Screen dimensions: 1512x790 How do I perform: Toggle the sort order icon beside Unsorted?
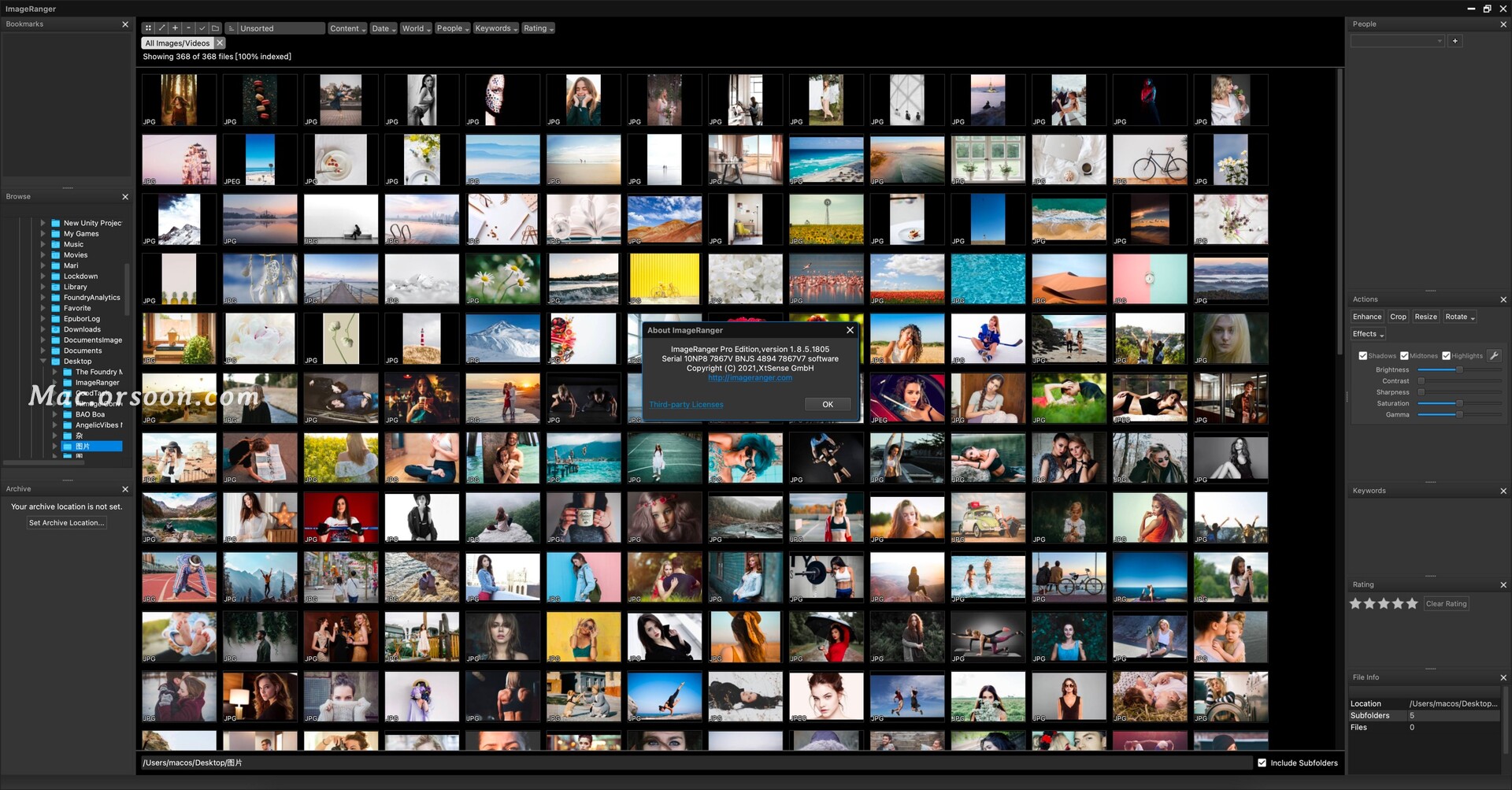click(x=232, y=28)
